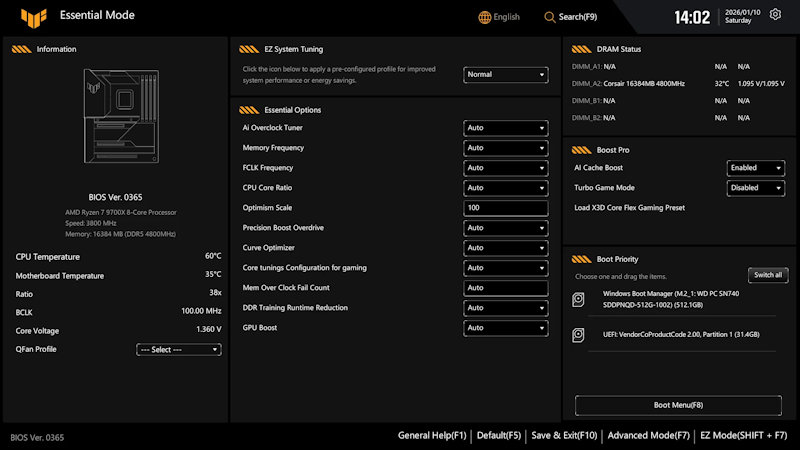800x450 pixels.
Task: Click the search magnifier icon
Action: tap(549, 17)
